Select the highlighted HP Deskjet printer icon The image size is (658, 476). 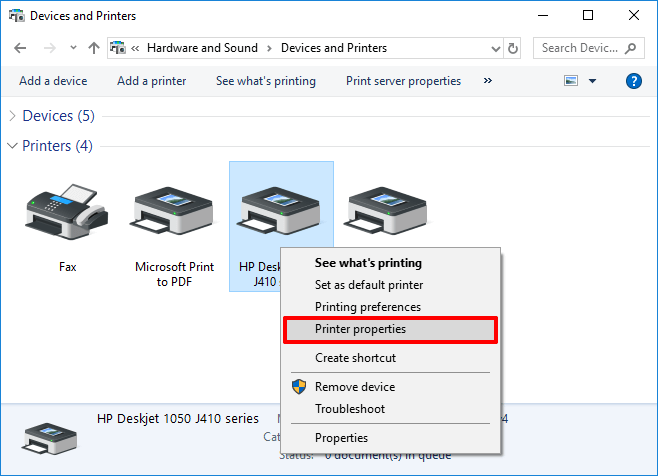pyautogui.click(x=279, y=210)
